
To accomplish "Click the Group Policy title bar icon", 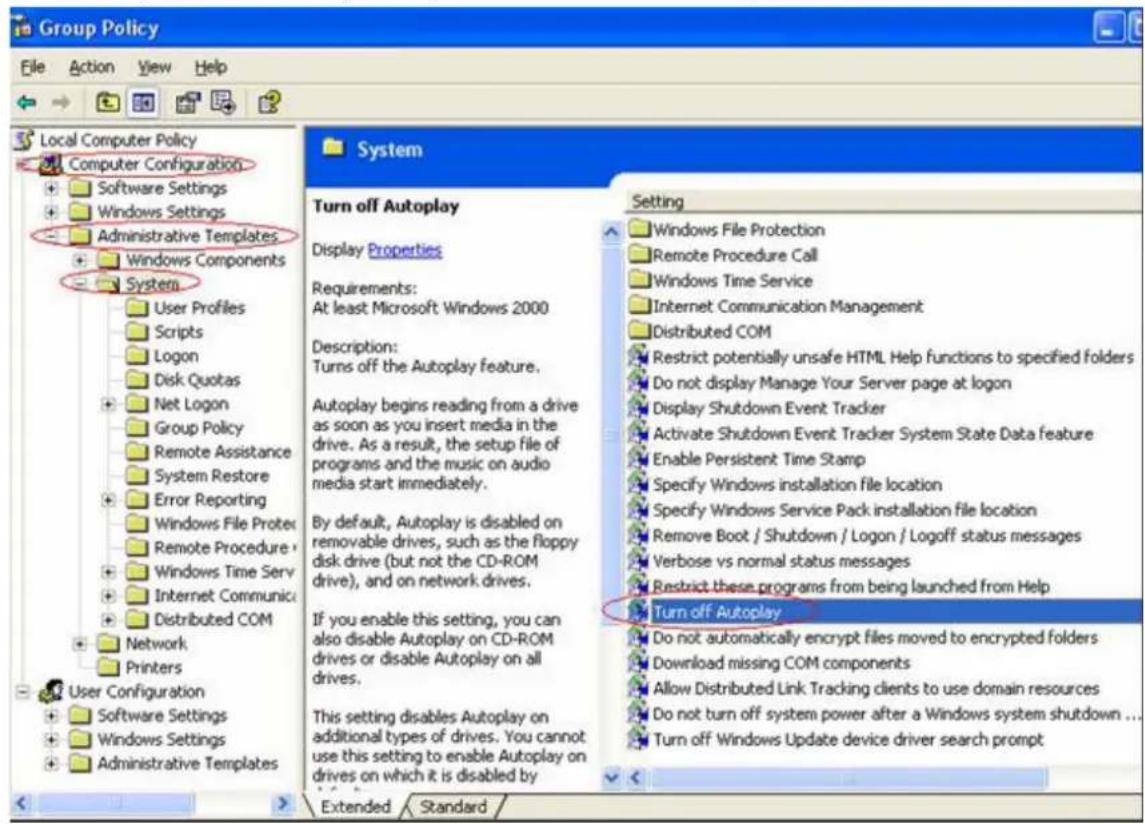I will point(23,28).
